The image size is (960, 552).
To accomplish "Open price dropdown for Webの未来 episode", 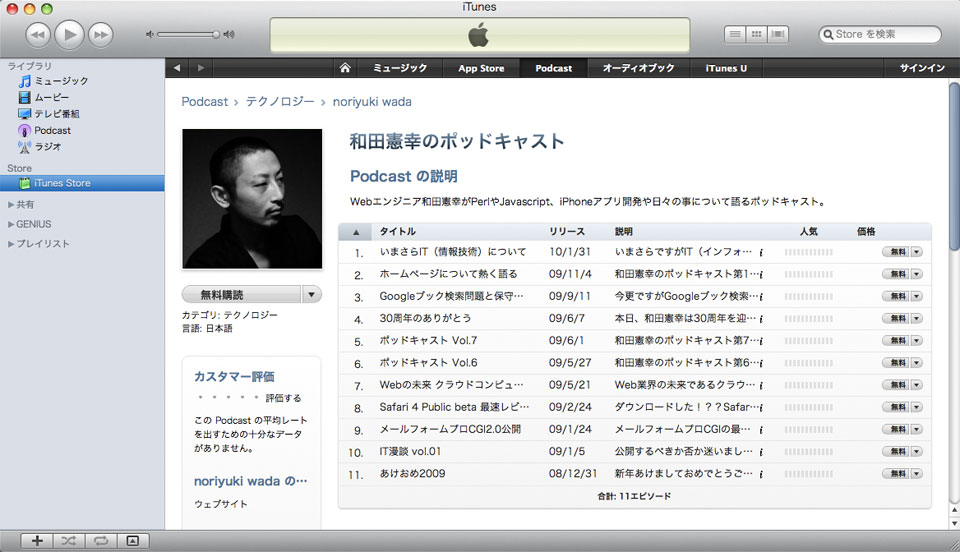I will 917,385.
